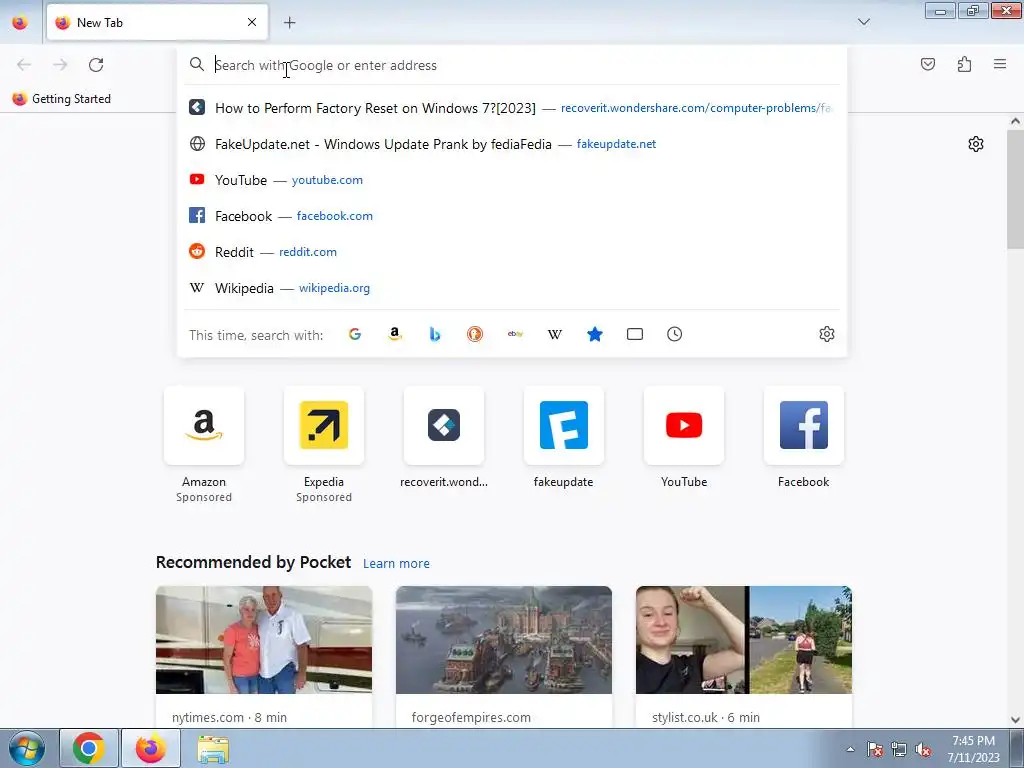Search this time with Bing icon
This screenshot has width=1024, height=768.
point(435,334)
